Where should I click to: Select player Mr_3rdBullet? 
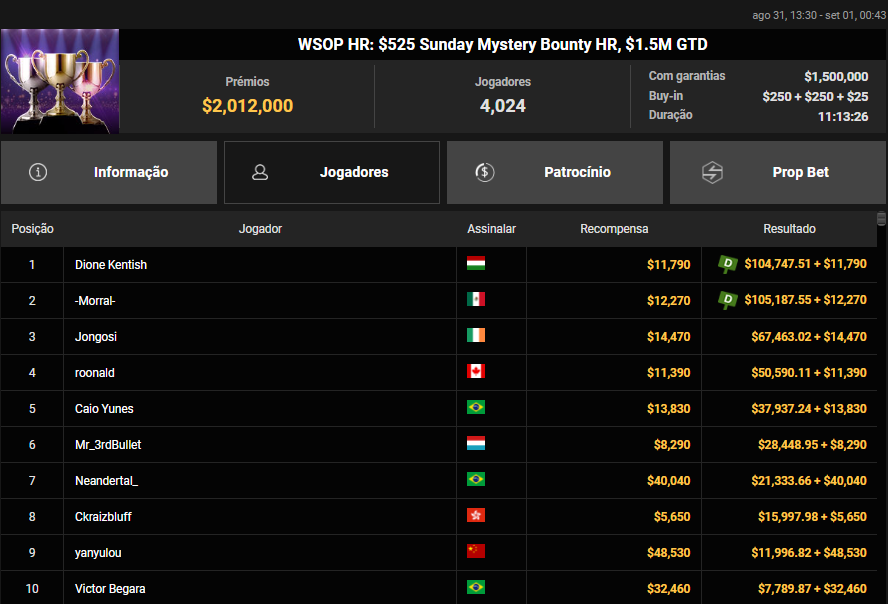[108, 445]
